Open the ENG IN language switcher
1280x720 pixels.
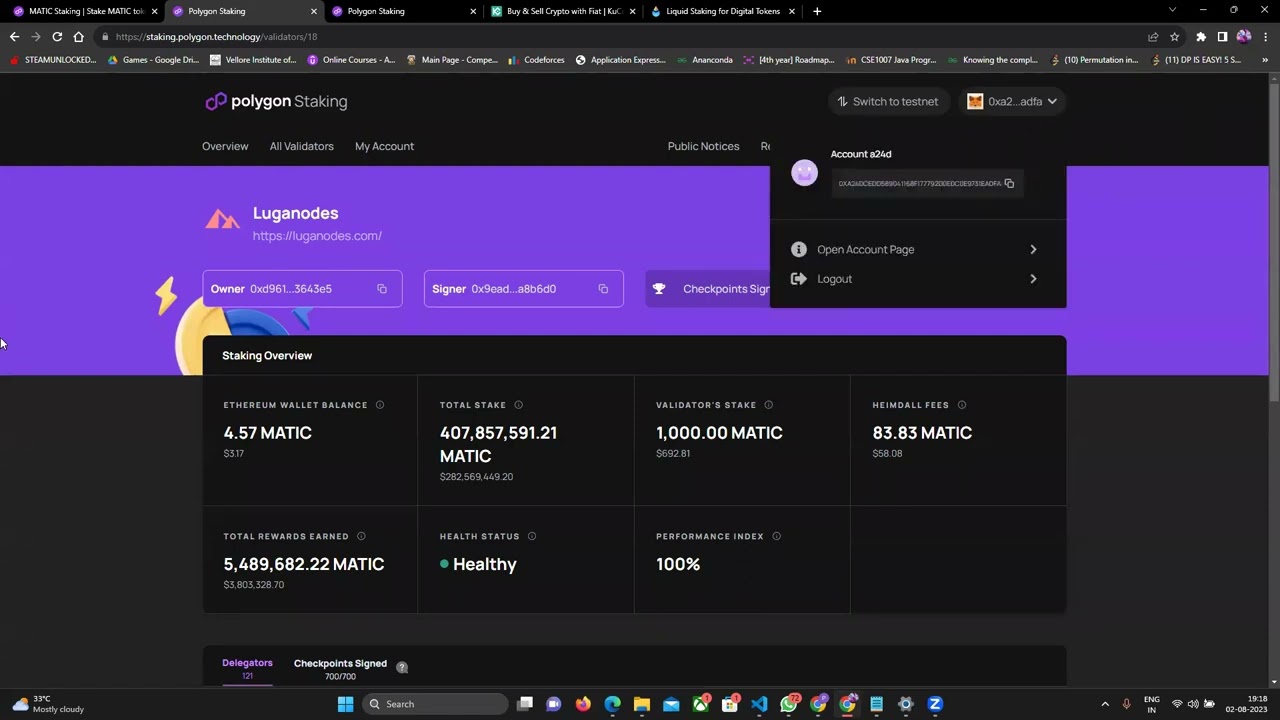pos(1152,704)
